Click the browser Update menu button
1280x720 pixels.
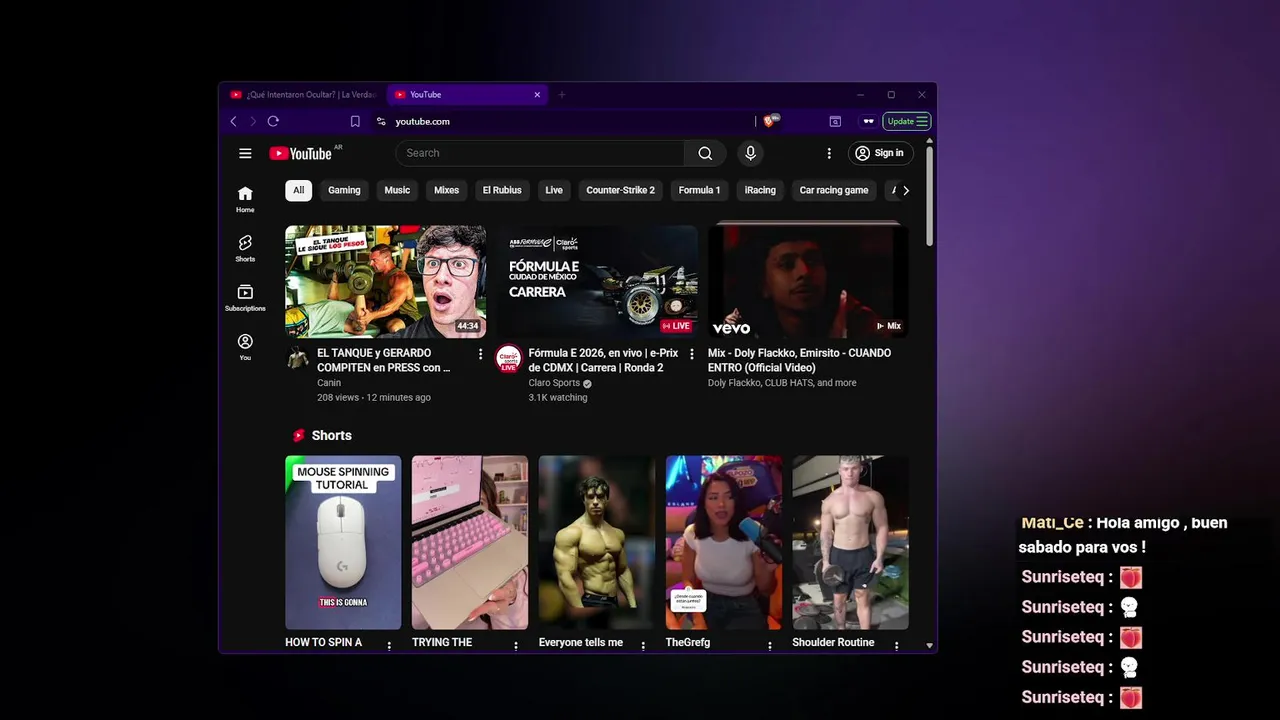[907, 121]
